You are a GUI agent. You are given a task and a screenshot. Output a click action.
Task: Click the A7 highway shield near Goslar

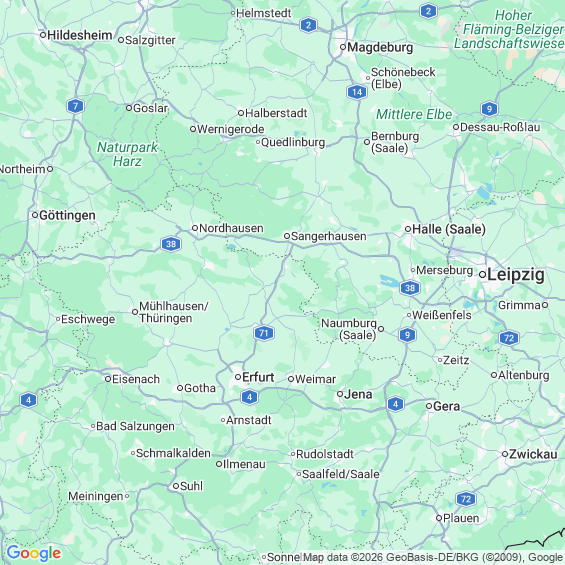75,106
